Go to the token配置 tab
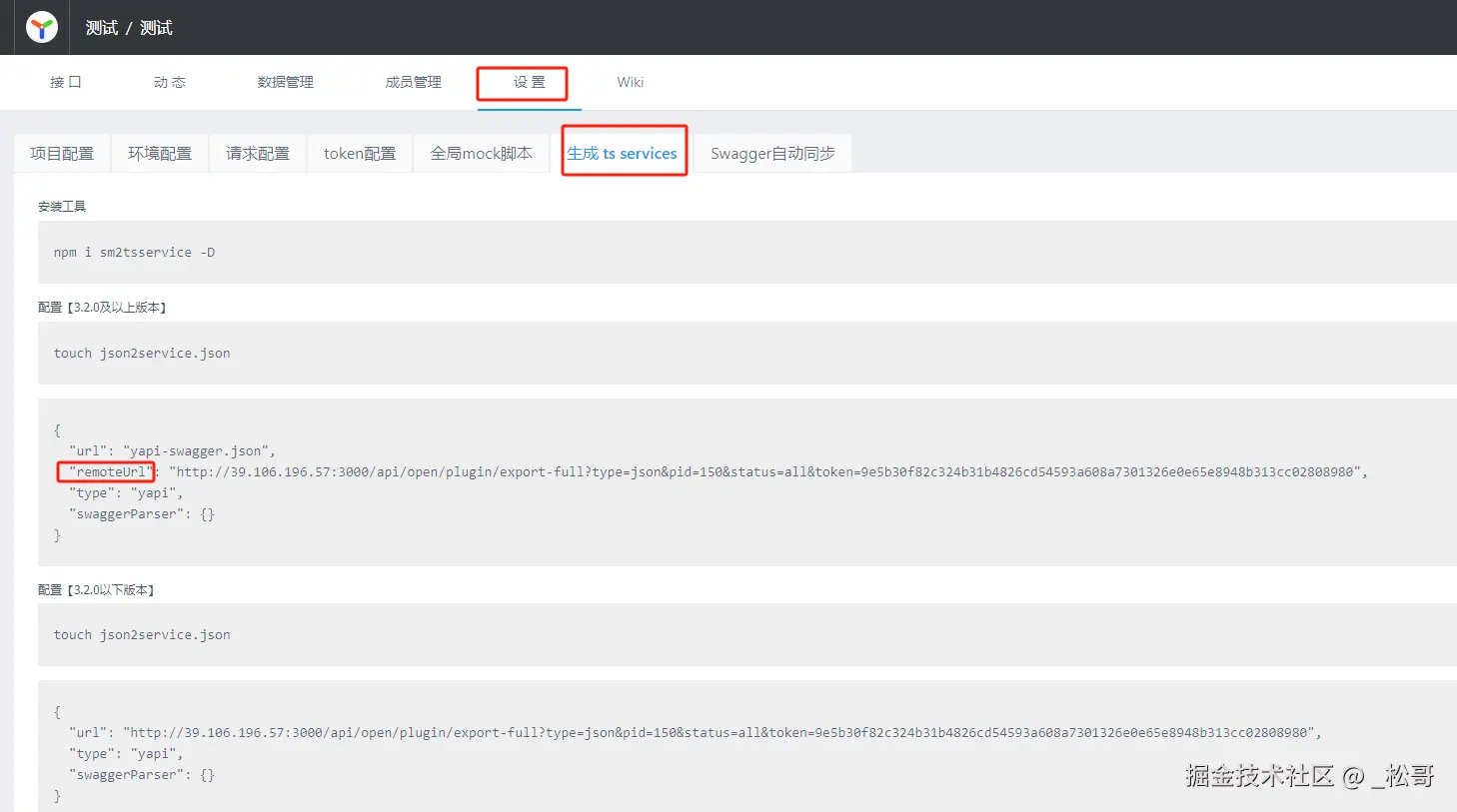The width and height of the screenshot is (1457, 812). coord(360,153)
